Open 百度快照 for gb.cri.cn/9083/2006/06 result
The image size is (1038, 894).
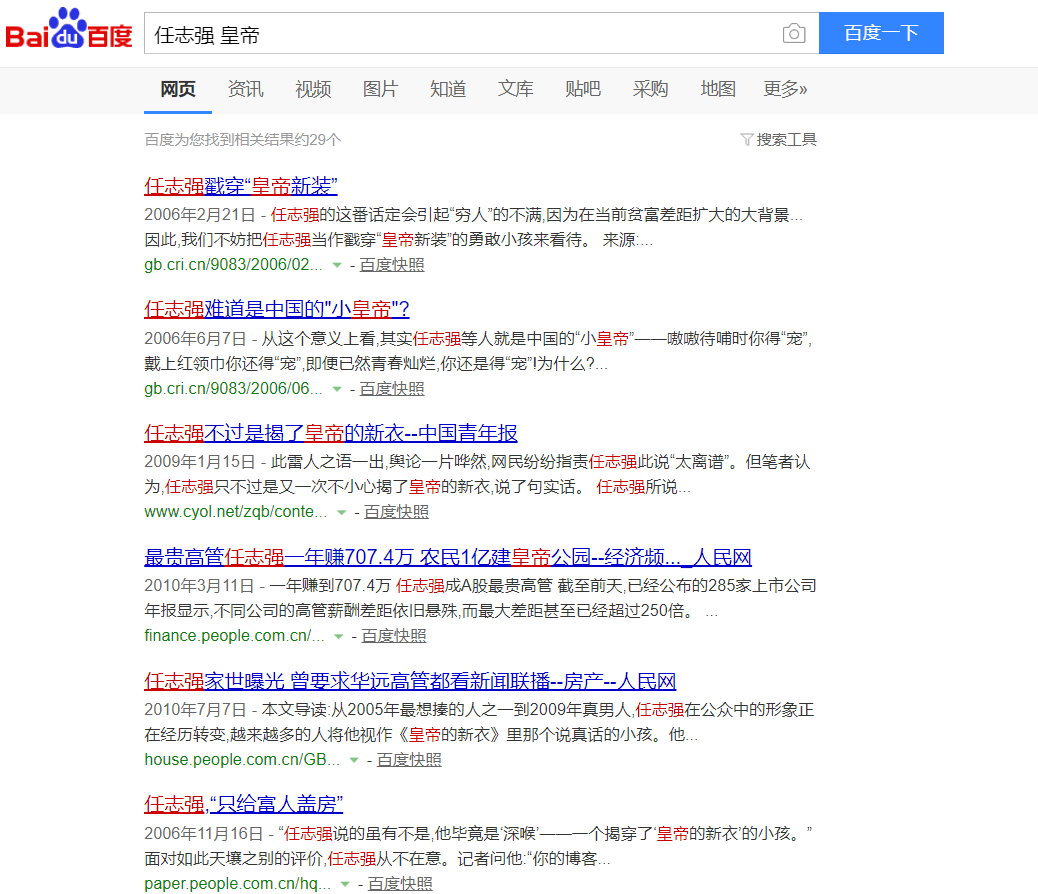point(392,389)
